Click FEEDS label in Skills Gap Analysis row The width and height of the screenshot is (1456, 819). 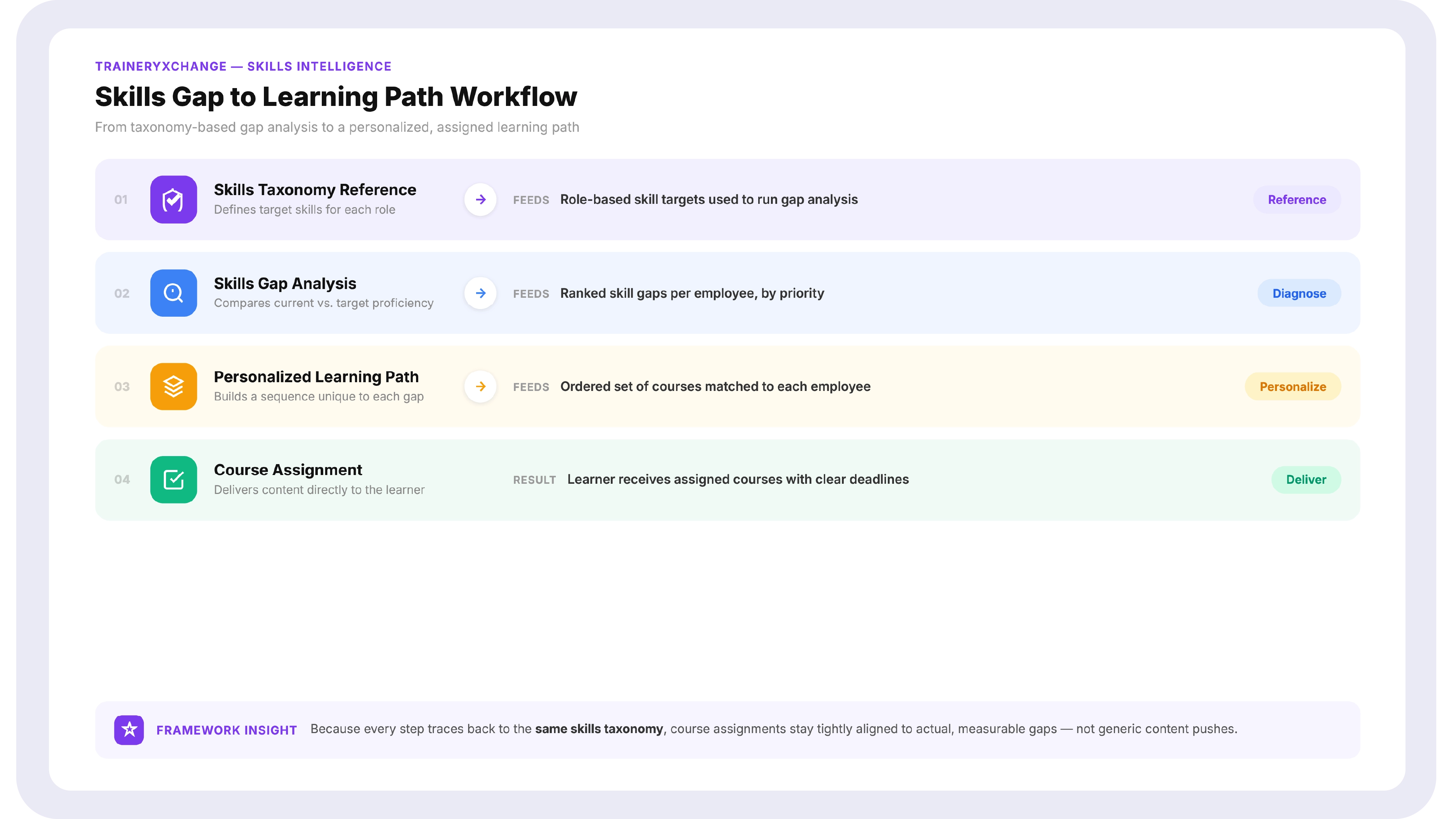tap(531, 294)
